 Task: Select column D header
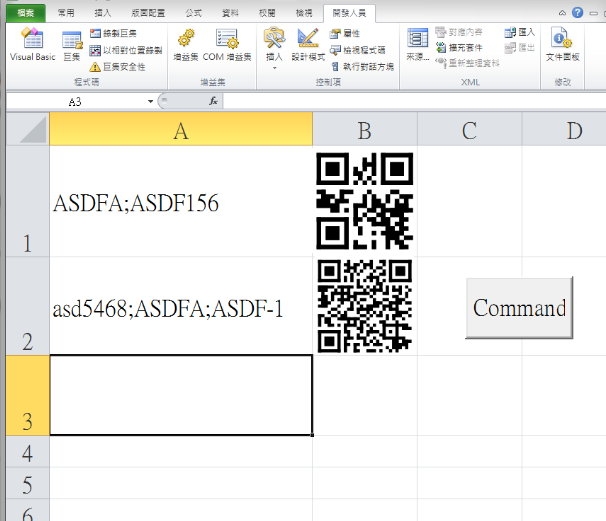pyautogui.click(x=564, y=129)
